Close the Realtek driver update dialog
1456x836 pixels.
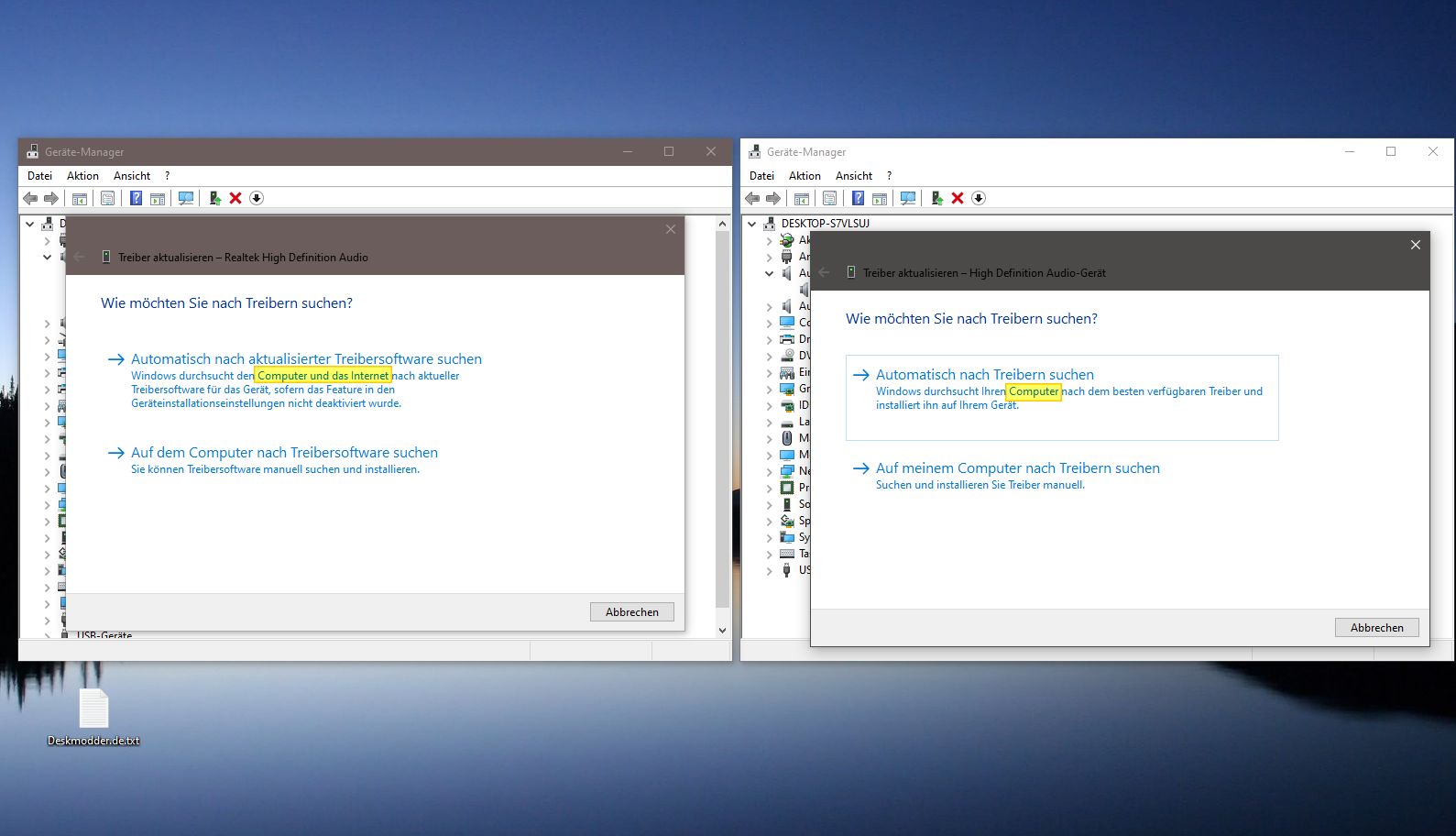pos(671,229)
